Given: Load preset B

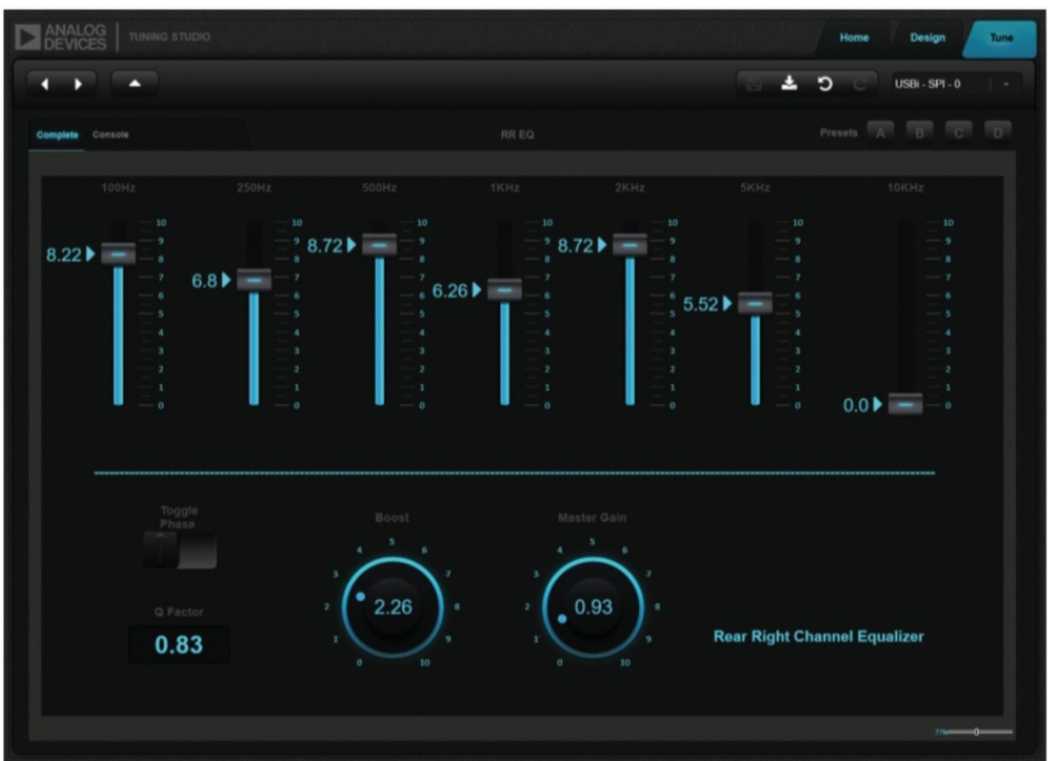Looking at the screenshot, I should coord(920,133).
